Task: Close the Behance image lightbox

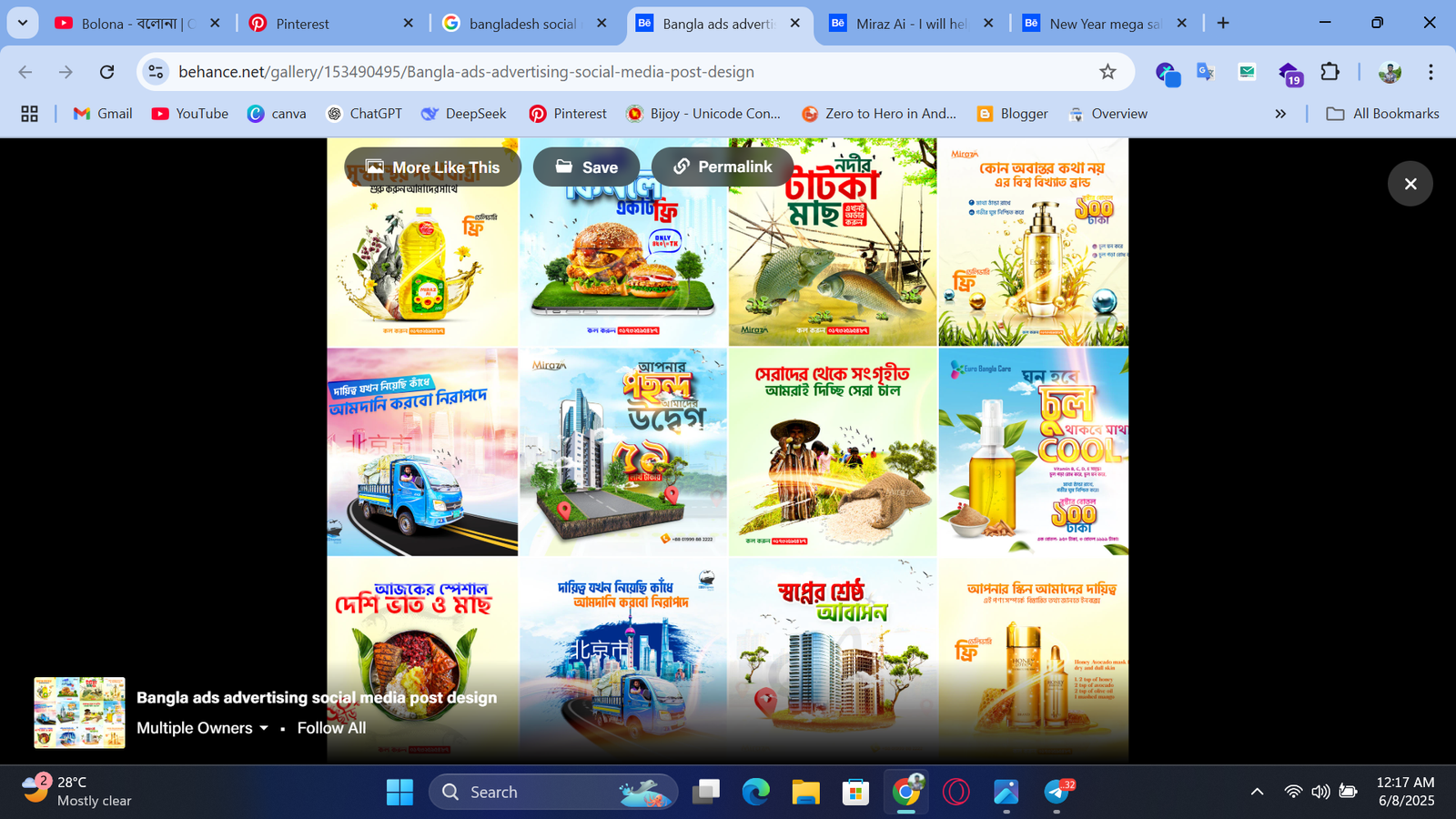Action: pyautogui.click(x=1410, y=184)
